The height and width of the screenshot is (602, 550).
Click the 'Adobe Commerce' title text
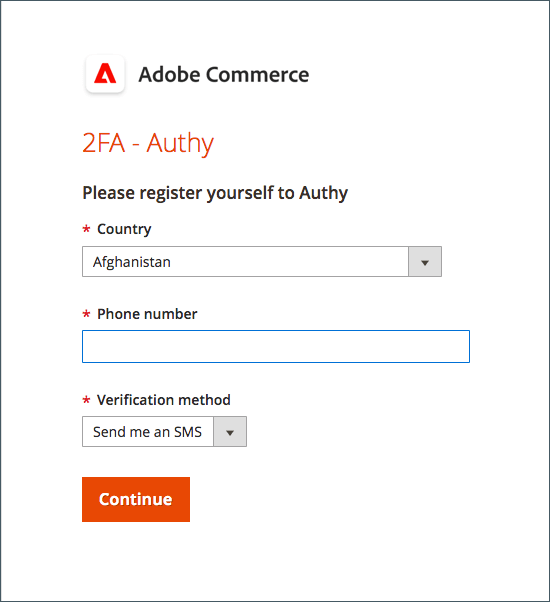tap(224, 74)
